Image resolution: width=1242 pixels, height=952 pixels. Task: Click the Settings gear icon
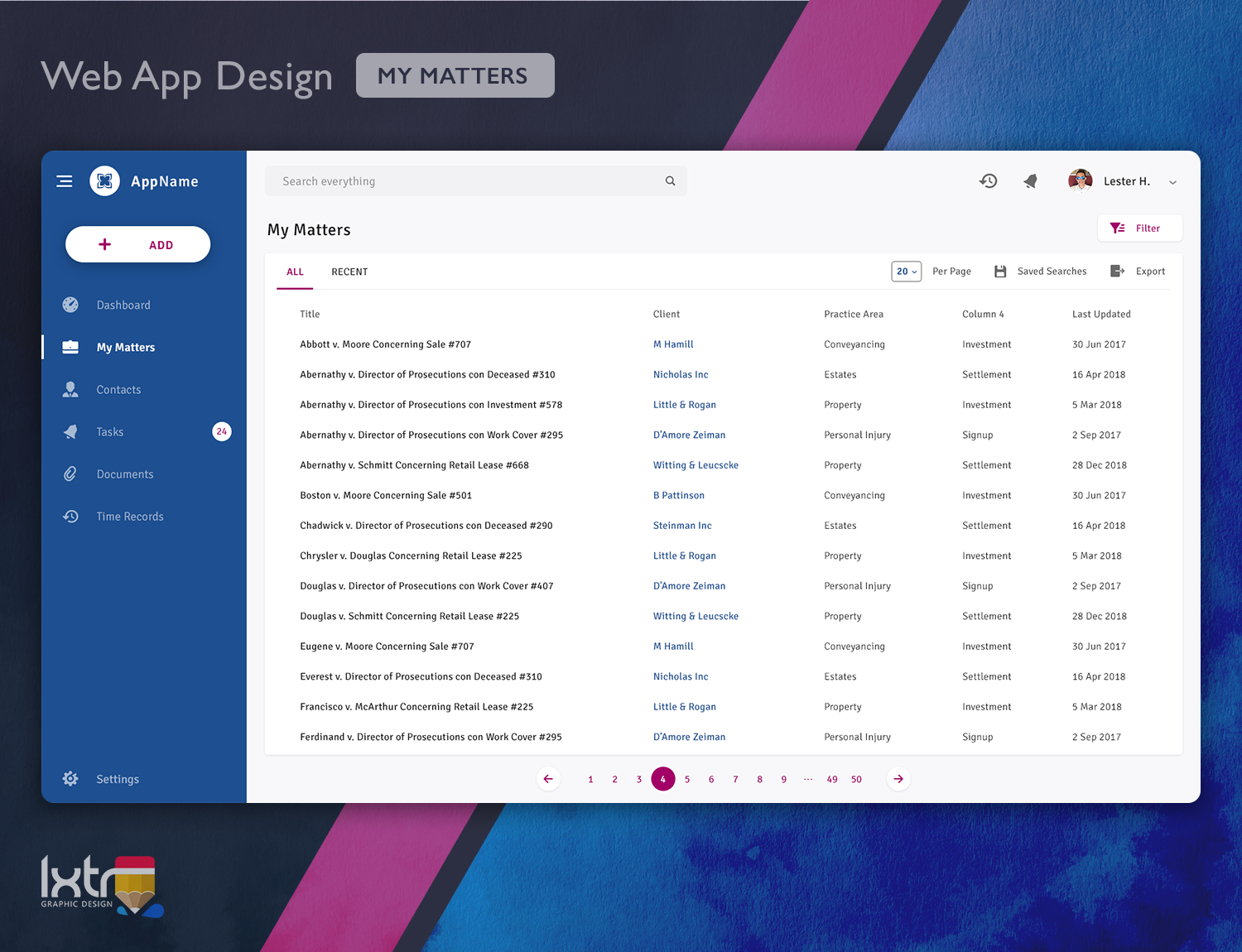point(70,778)
